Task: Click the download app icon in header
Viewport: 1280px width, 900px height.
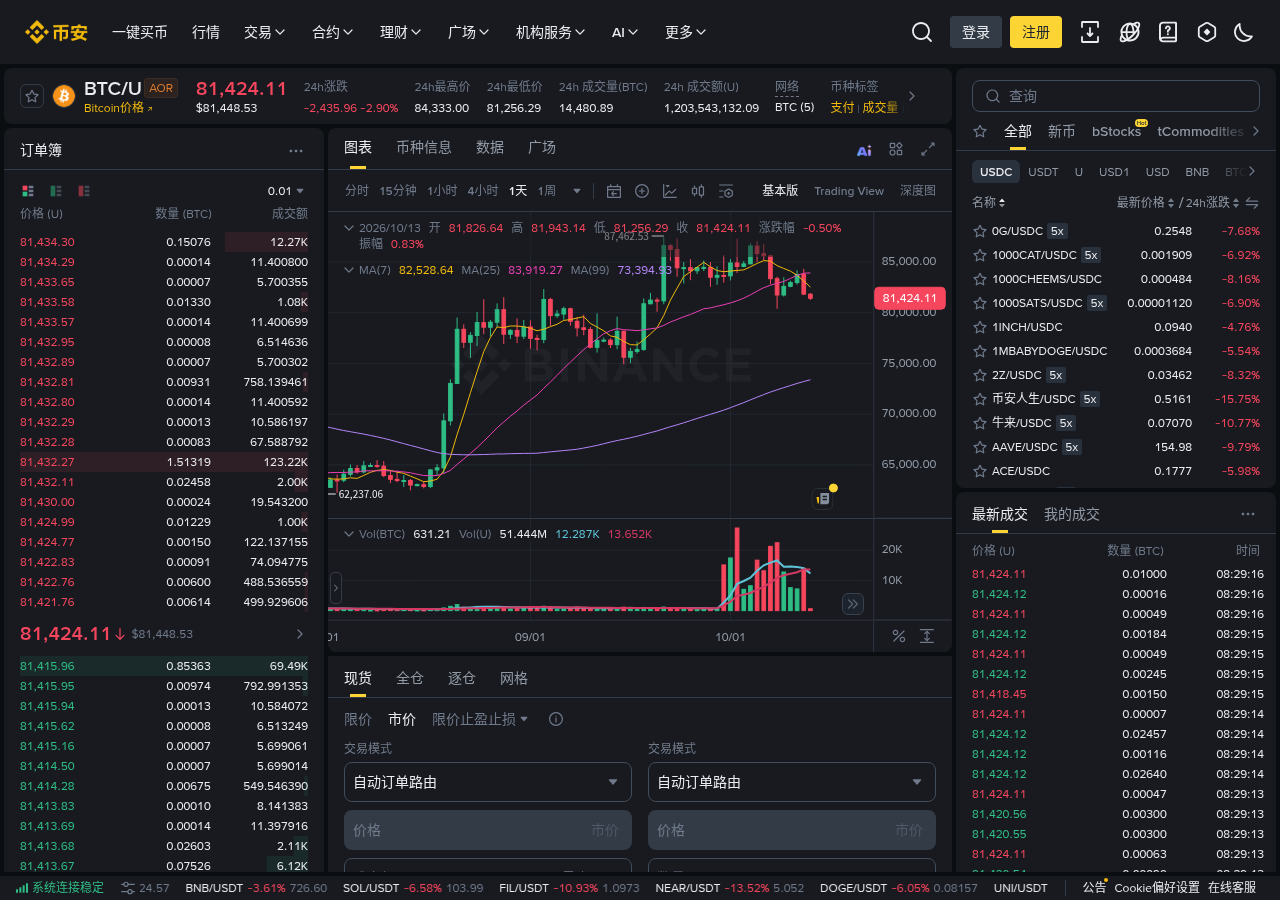Action: tap(1090, 32)
